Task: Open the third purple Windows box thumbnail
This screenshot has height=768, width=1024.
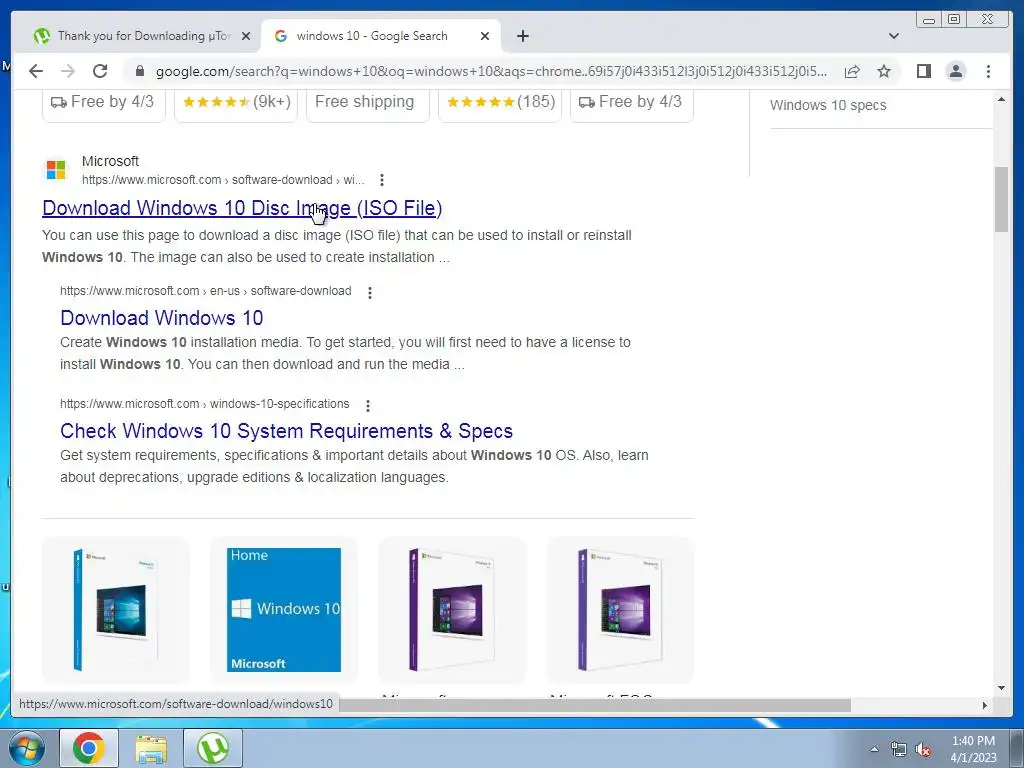Action: (452, 609)
